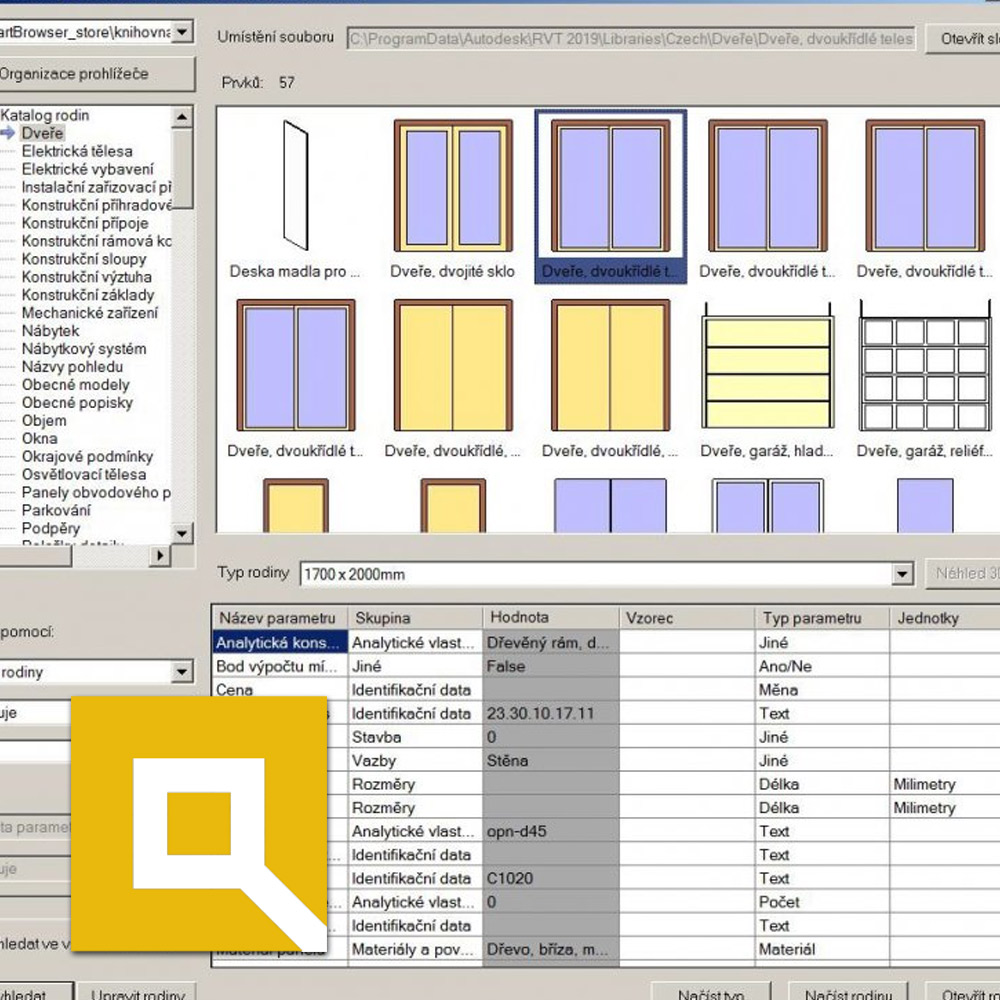Select Okrajové podmínky tree item

pyautogui.click(x=87, y=457)
